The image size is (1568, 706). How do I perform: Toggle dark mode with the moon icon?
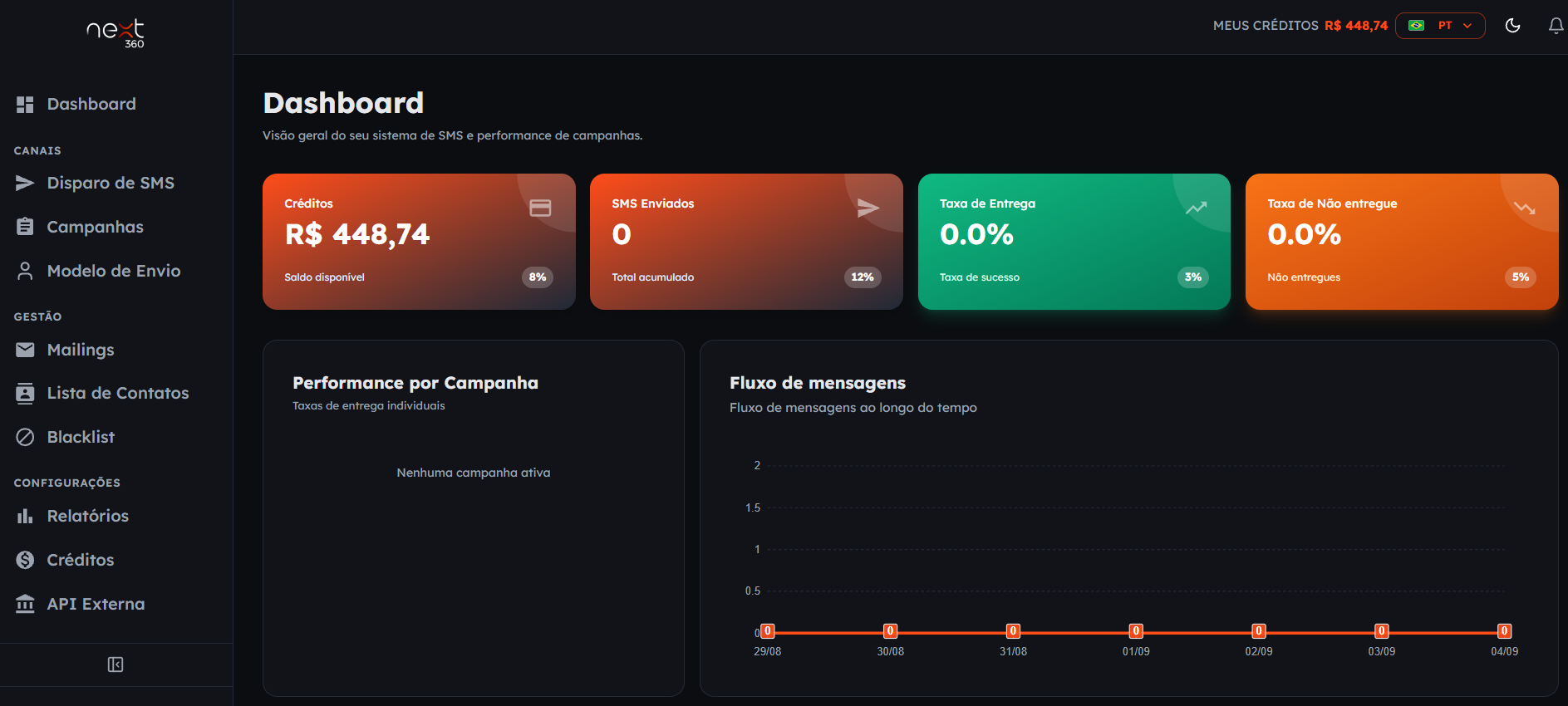click(1513, 26)
